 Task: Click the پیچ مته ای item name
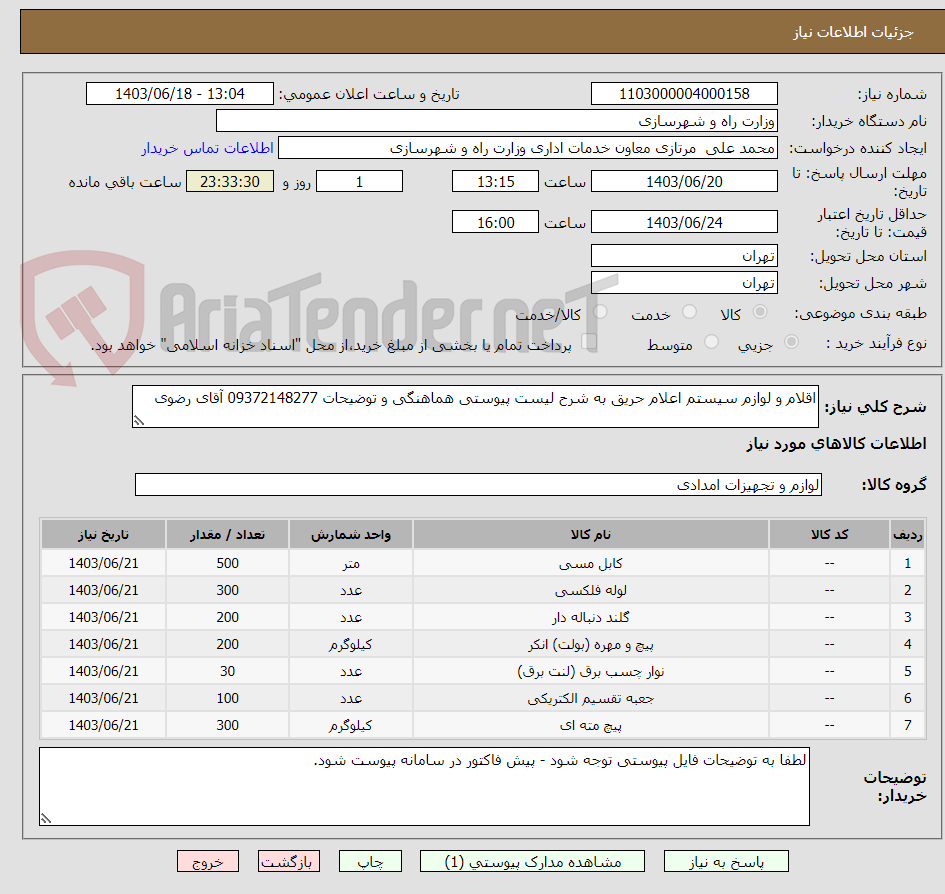(591, 726)
